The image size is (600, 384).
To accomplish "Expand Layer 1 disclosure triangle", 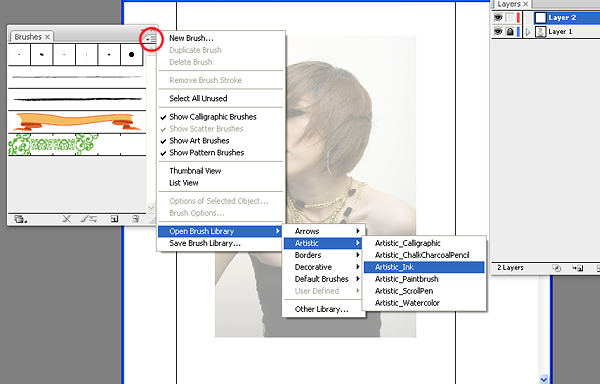I will pyautogui.click(x=528, y=32).
